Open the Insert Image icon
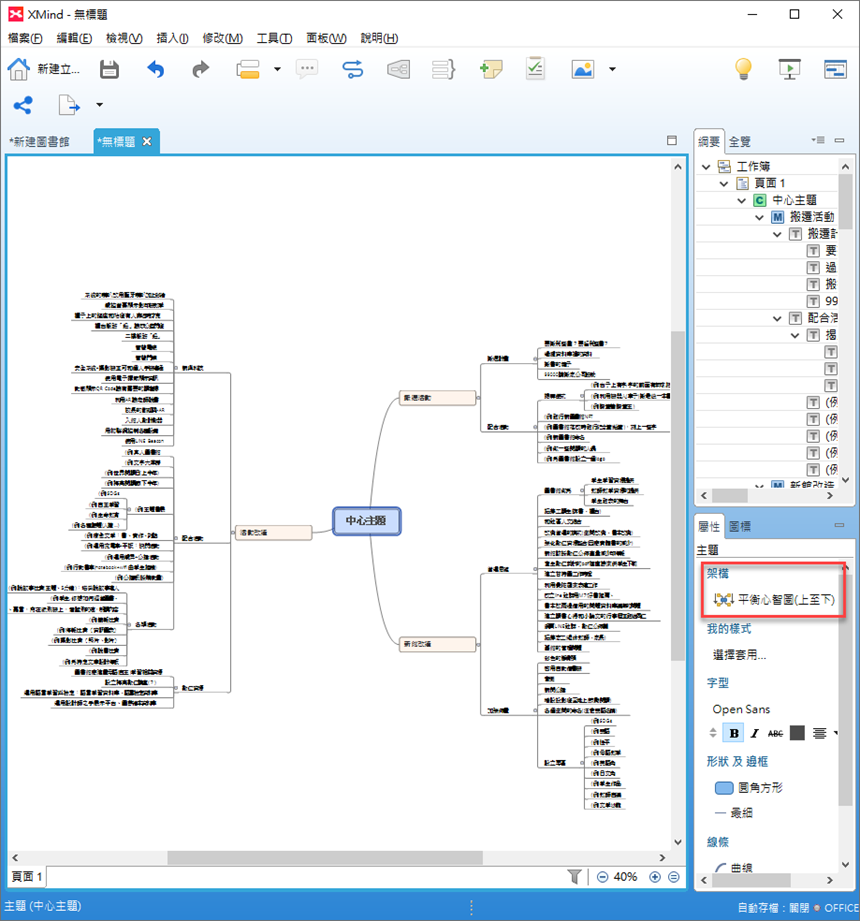This screenshot has height=921, width=860. (582, 69)
